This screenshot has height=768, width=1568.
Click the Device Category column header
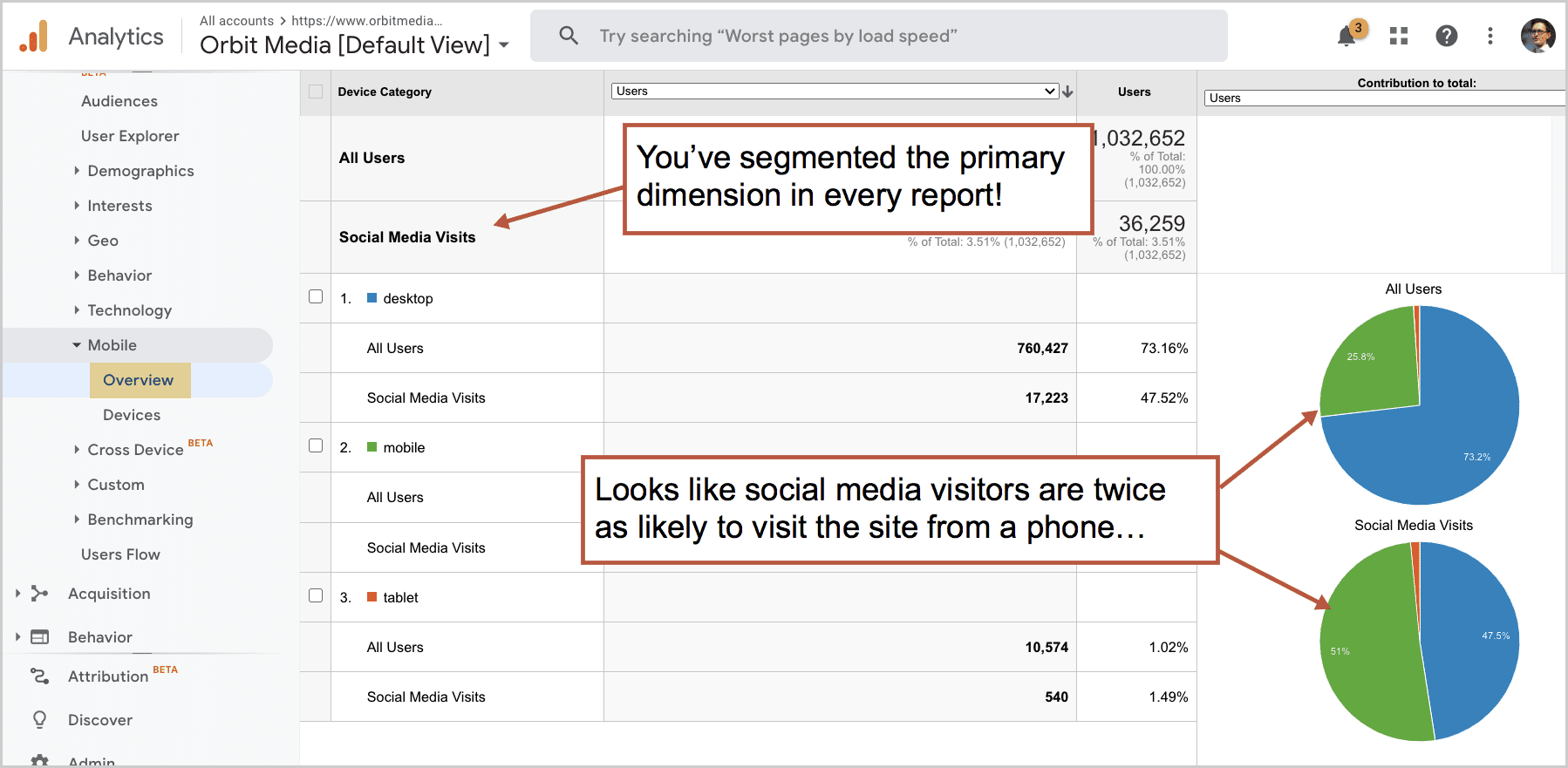pos(385,92)
